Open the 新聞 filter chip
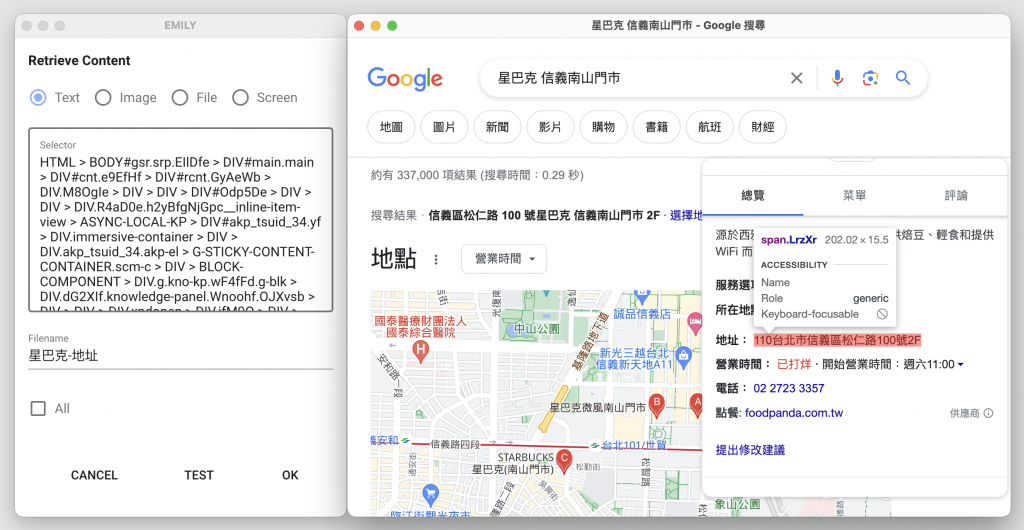The image size is (1024, 530). [x=497, y=127]
